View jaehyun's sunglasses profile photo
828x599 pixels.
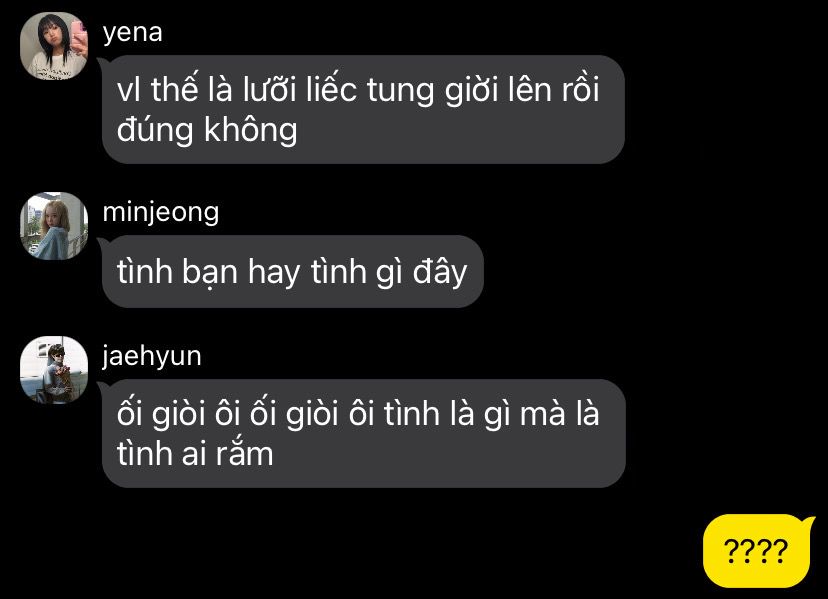coord(54,370)
